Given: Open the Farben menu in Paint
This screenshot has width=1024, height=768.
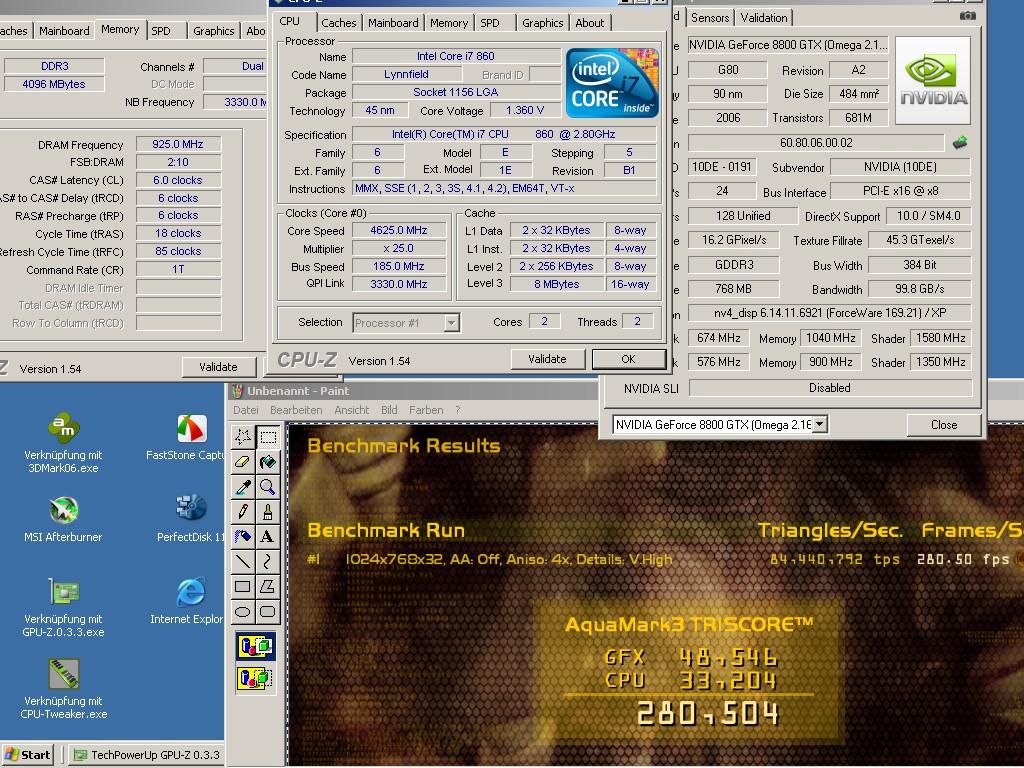Looking at the screenshot, I should (x=426, y=410).
